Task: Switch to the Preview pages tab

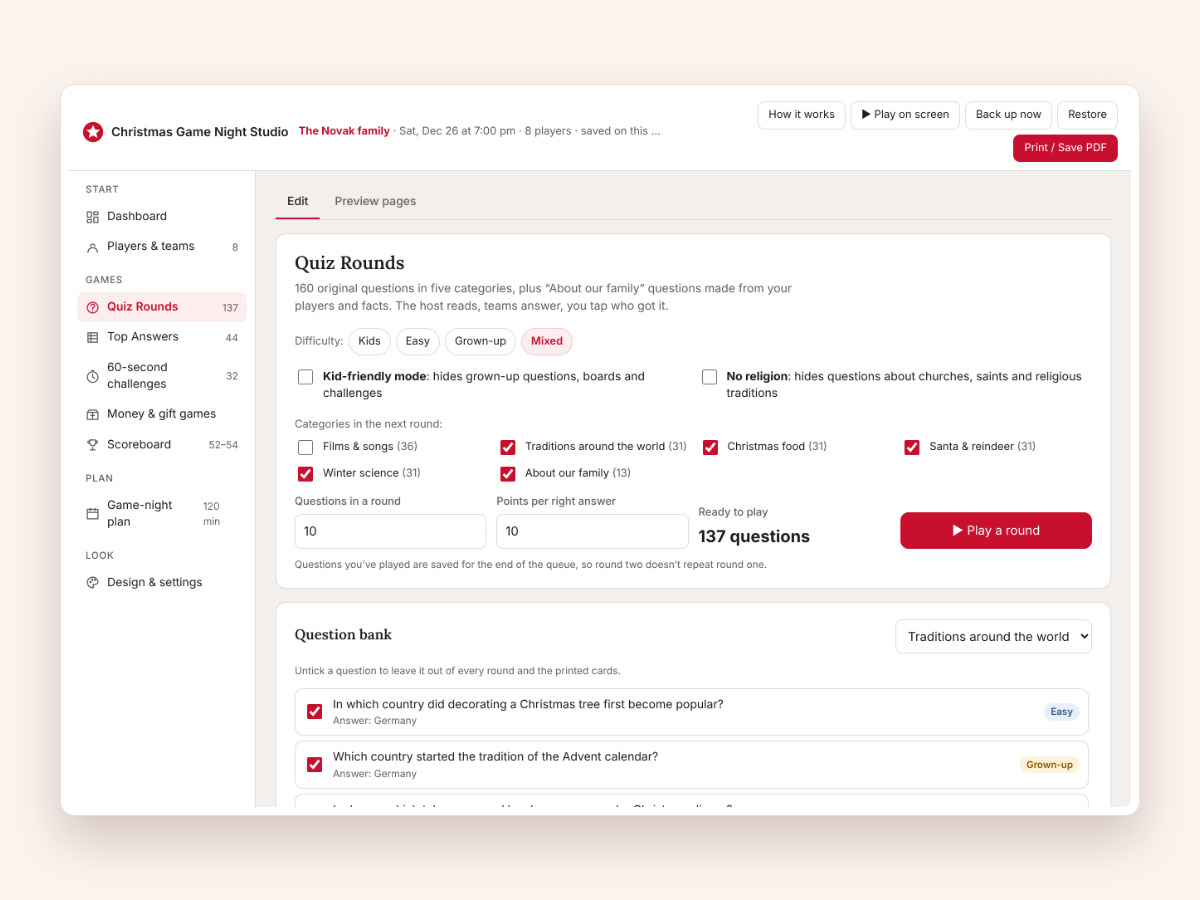Action: tap(375, 201)
